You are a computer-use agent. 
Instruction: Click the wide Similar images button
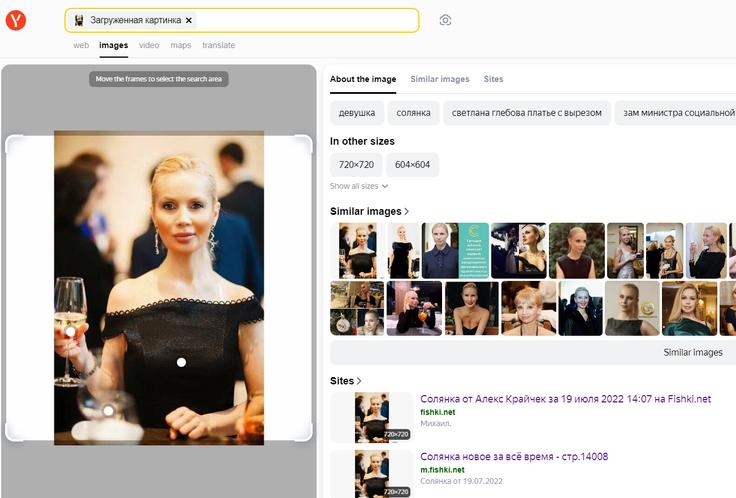click(x=533, y=352)
